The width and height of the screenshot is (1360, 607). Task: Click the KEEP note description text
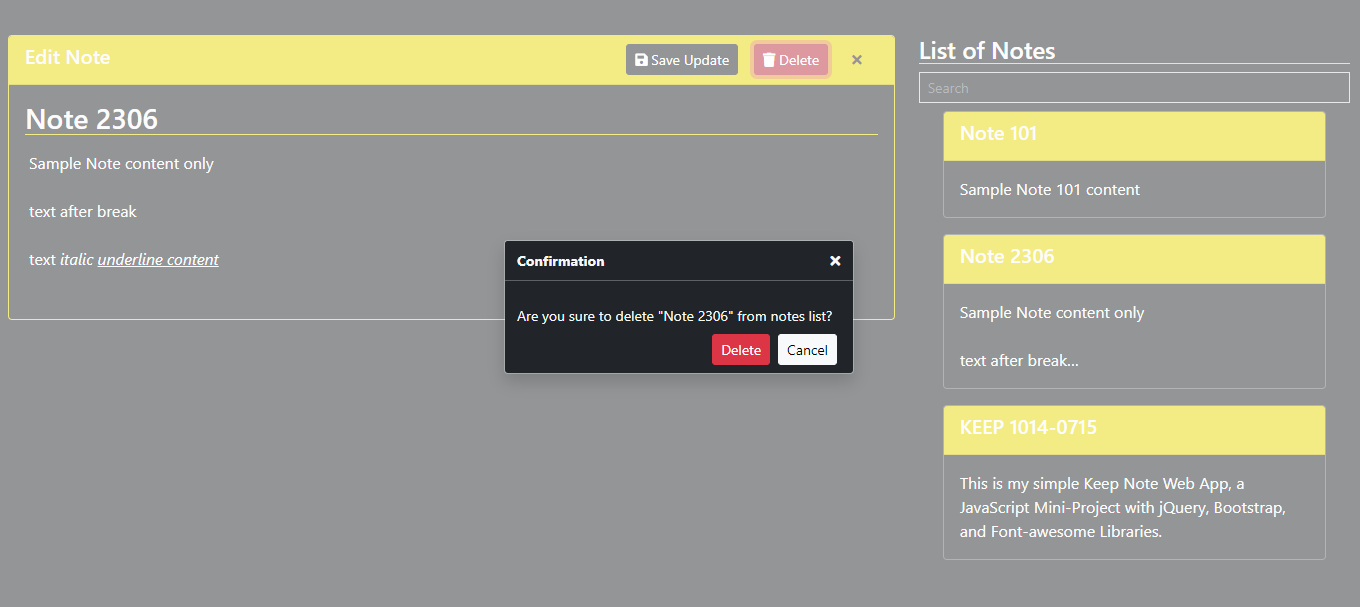tap(1122, 508)
